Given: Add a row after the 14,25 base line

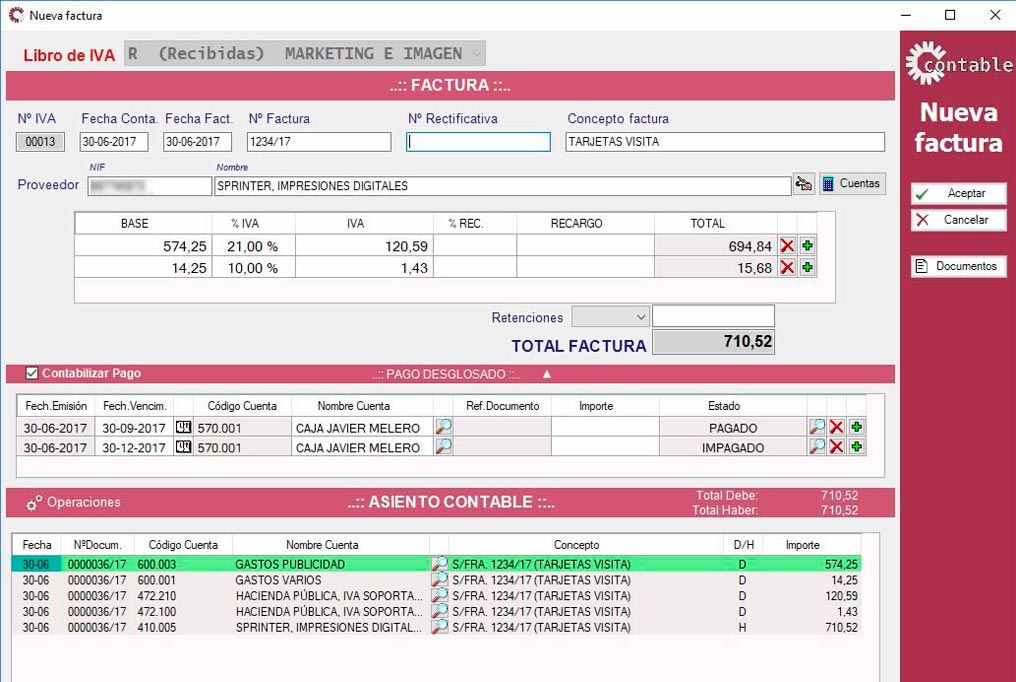Looking at the screenshot, I should point(807,267).
